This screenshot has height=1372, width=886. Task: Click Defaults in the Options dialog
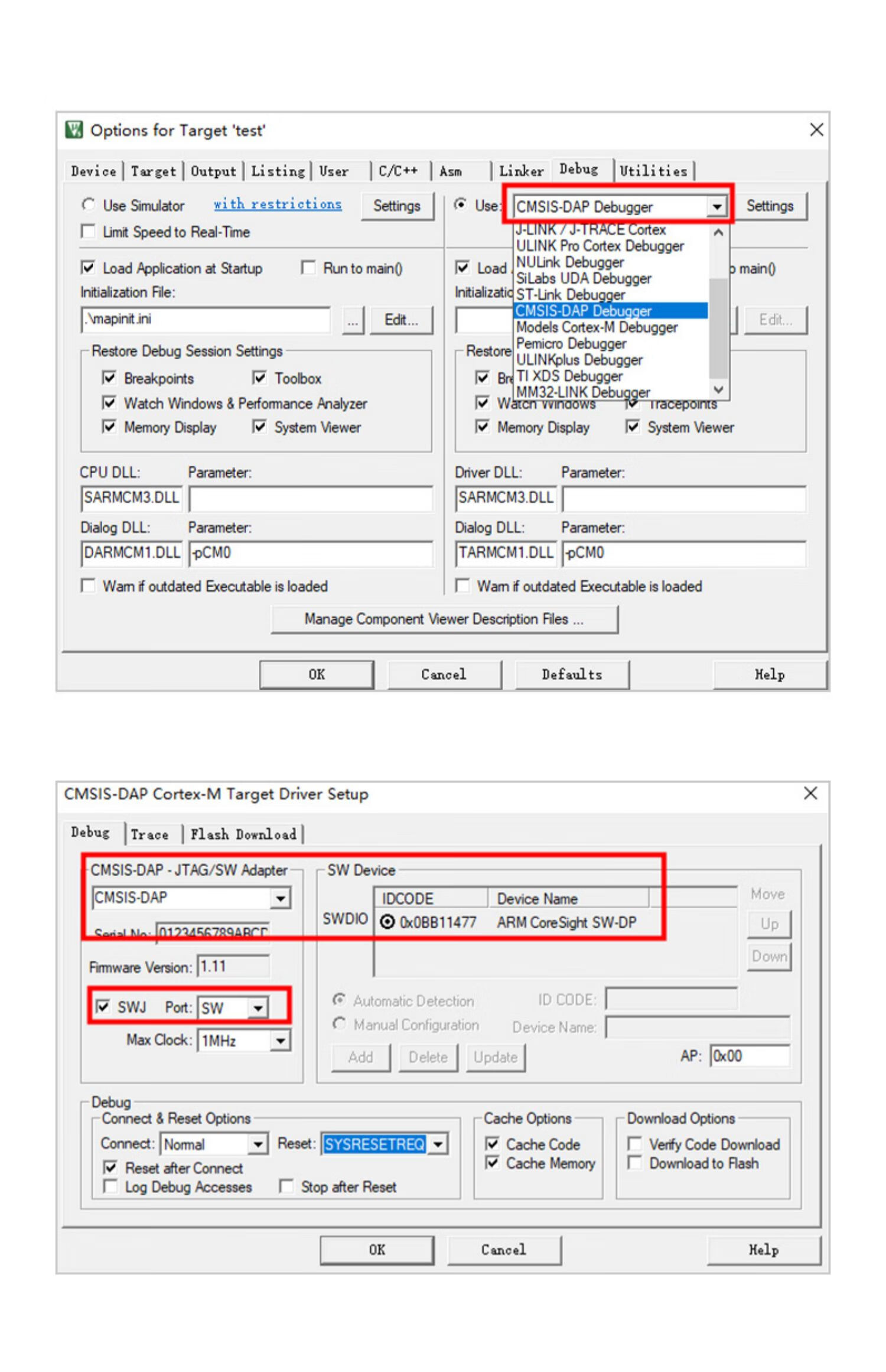click(572, 675)
